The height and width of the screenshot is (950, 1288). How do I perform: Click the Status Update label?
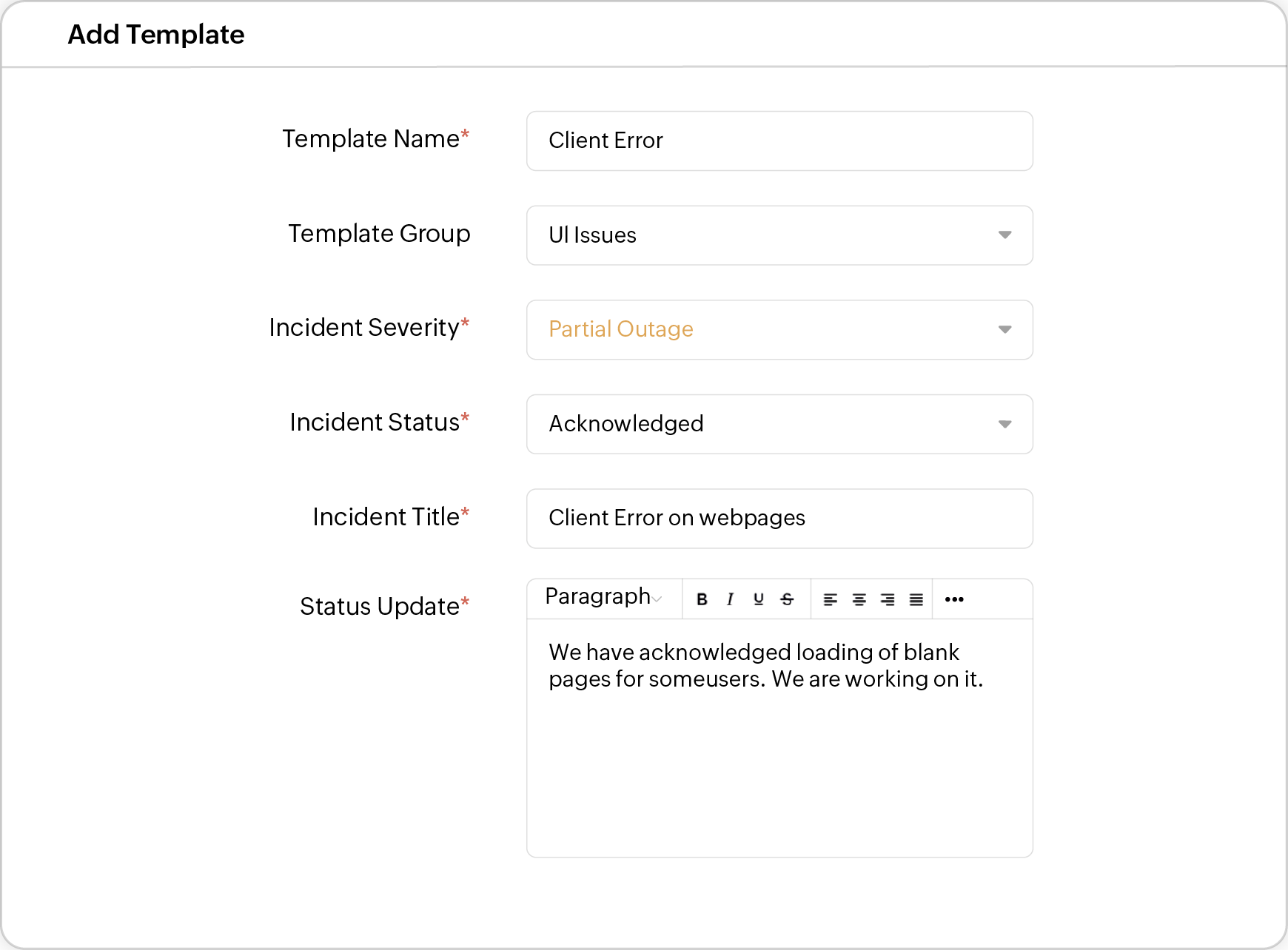coord(379,607)
